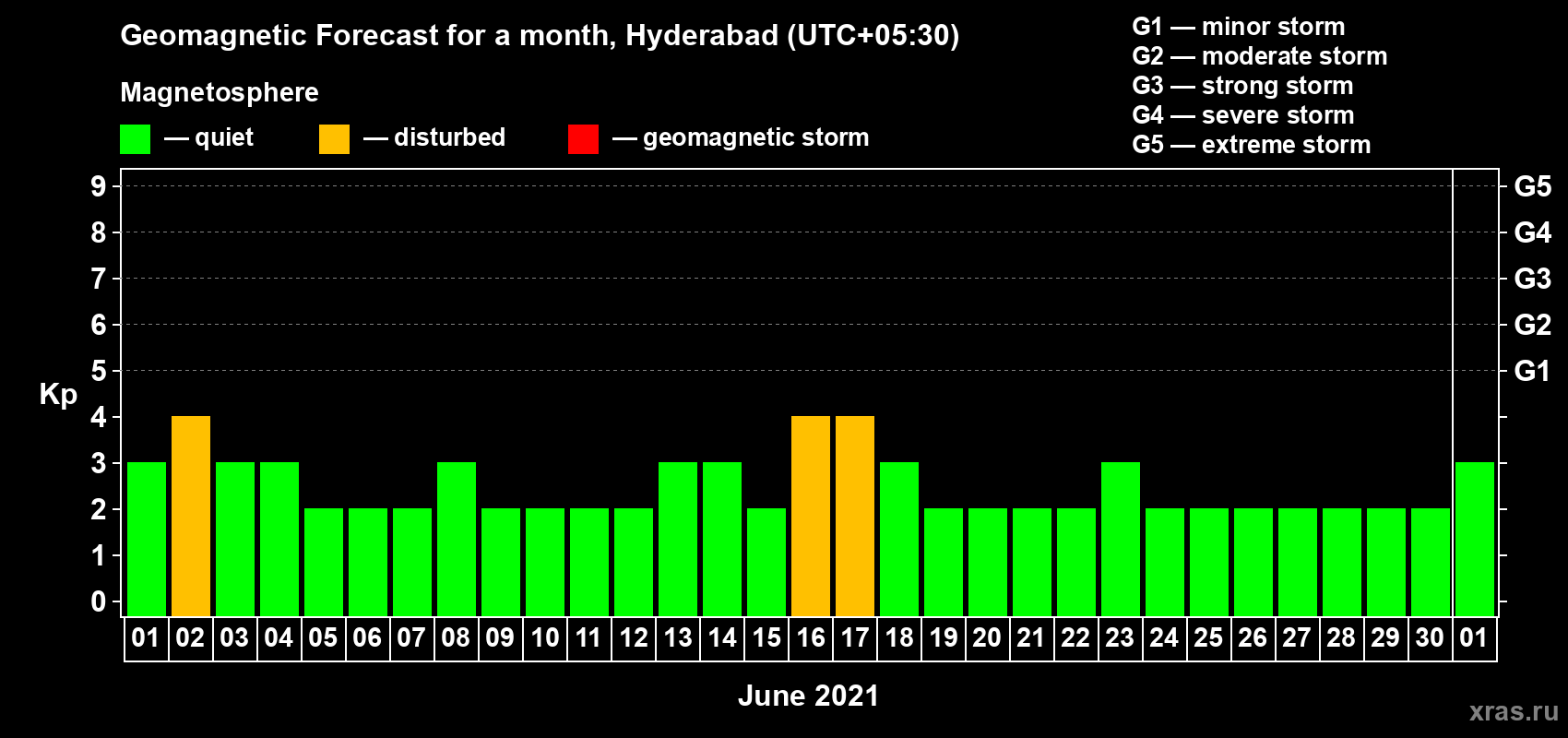Click the 'G5 — extreme storm' legend line
1568x738 pixels.
tap(1252, 145)
